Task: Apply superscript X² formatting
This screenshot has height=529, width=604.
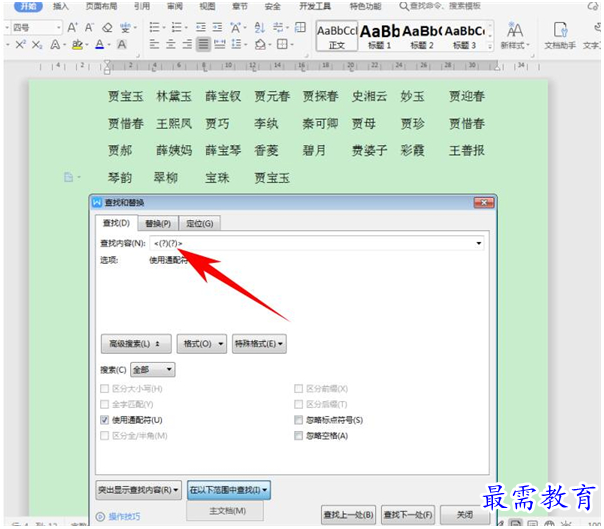Action: [x=20, y=45]
